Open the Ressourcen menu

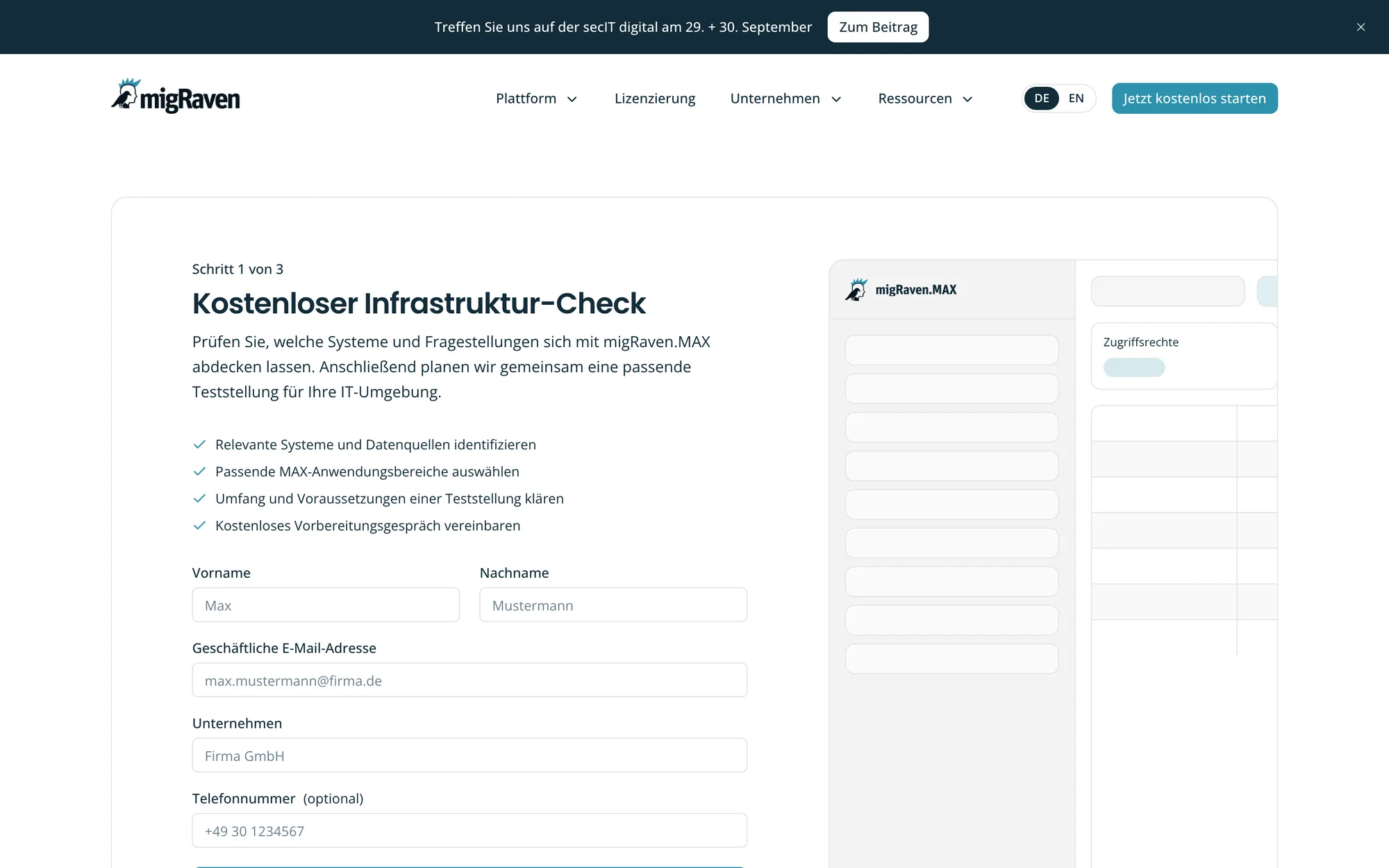925,99
